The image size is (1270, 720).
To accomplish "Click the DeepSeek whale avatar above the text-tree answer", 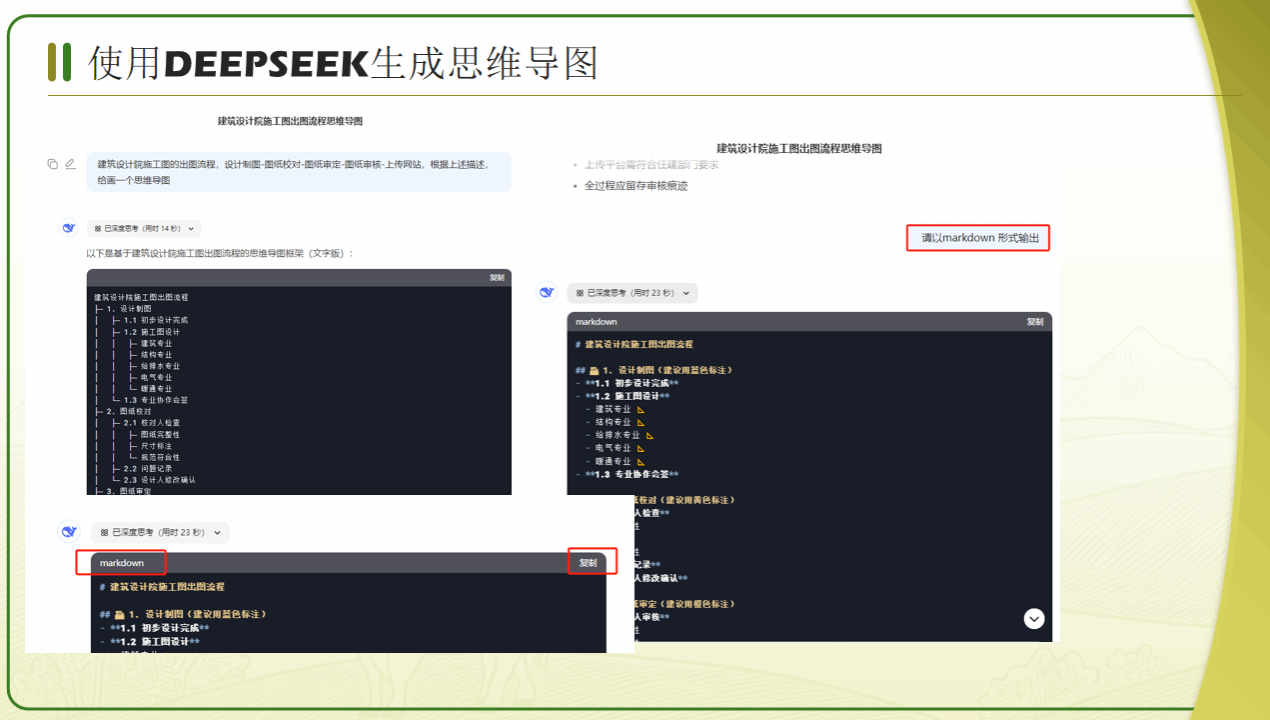I will (69, 228).
